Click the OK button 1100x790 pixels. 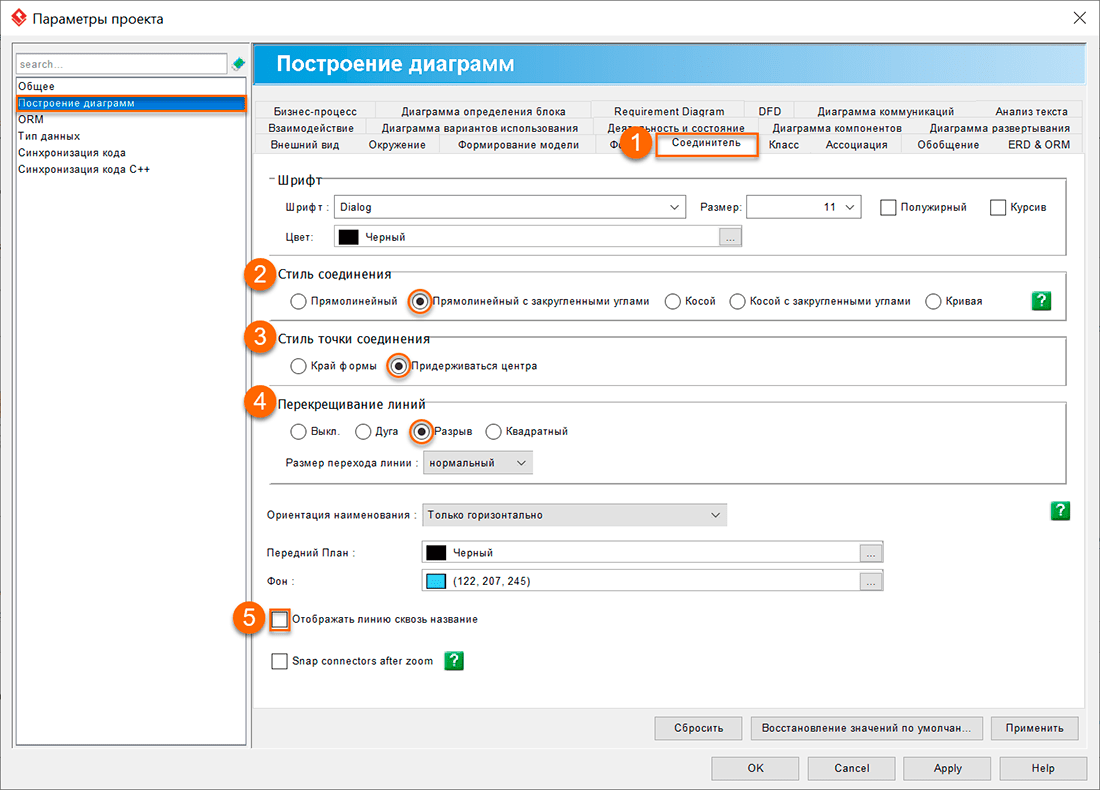click(755, 768)
